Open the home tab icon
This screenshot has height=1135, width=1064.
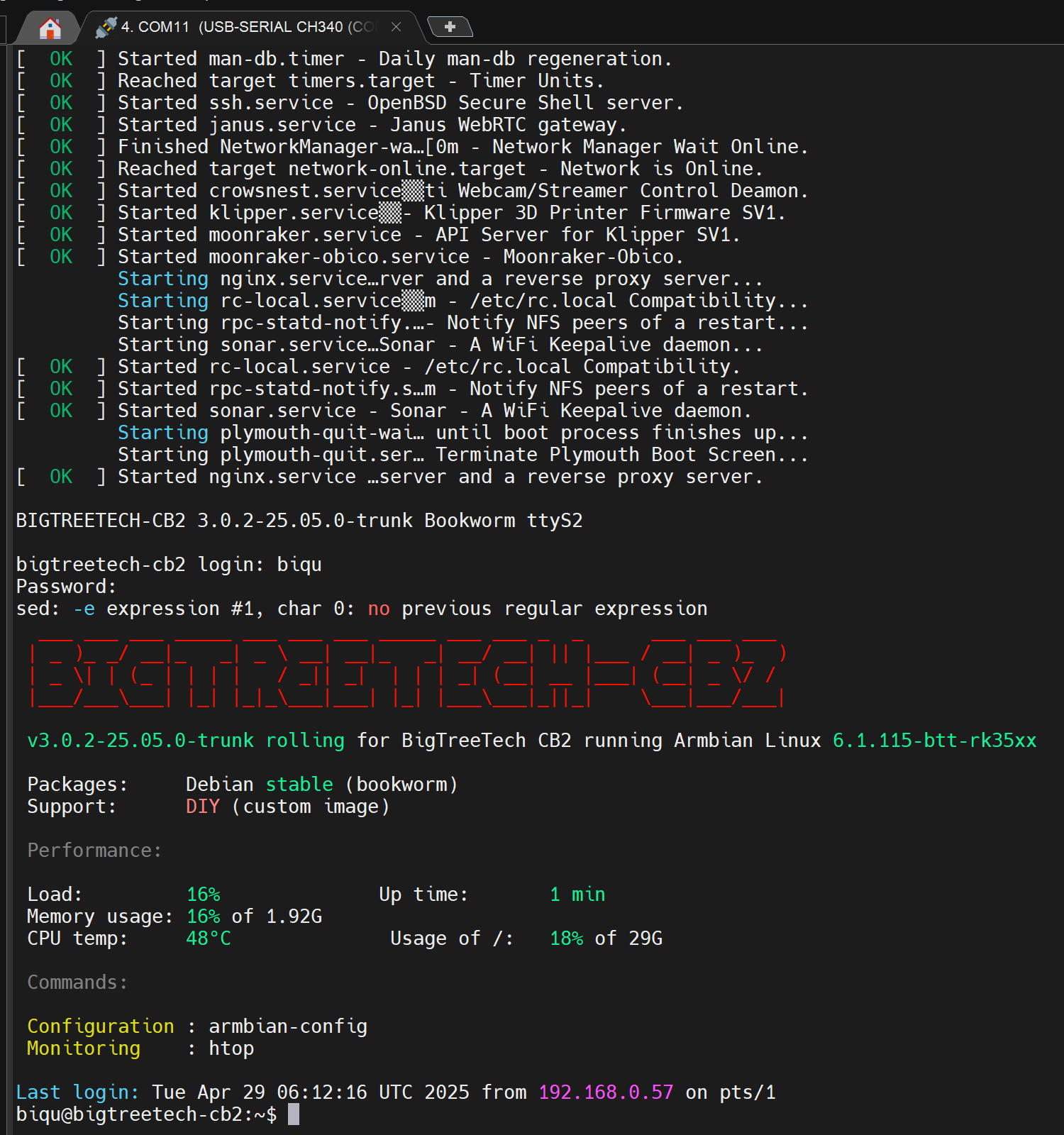pyautogui.click(x=50, y=28)
